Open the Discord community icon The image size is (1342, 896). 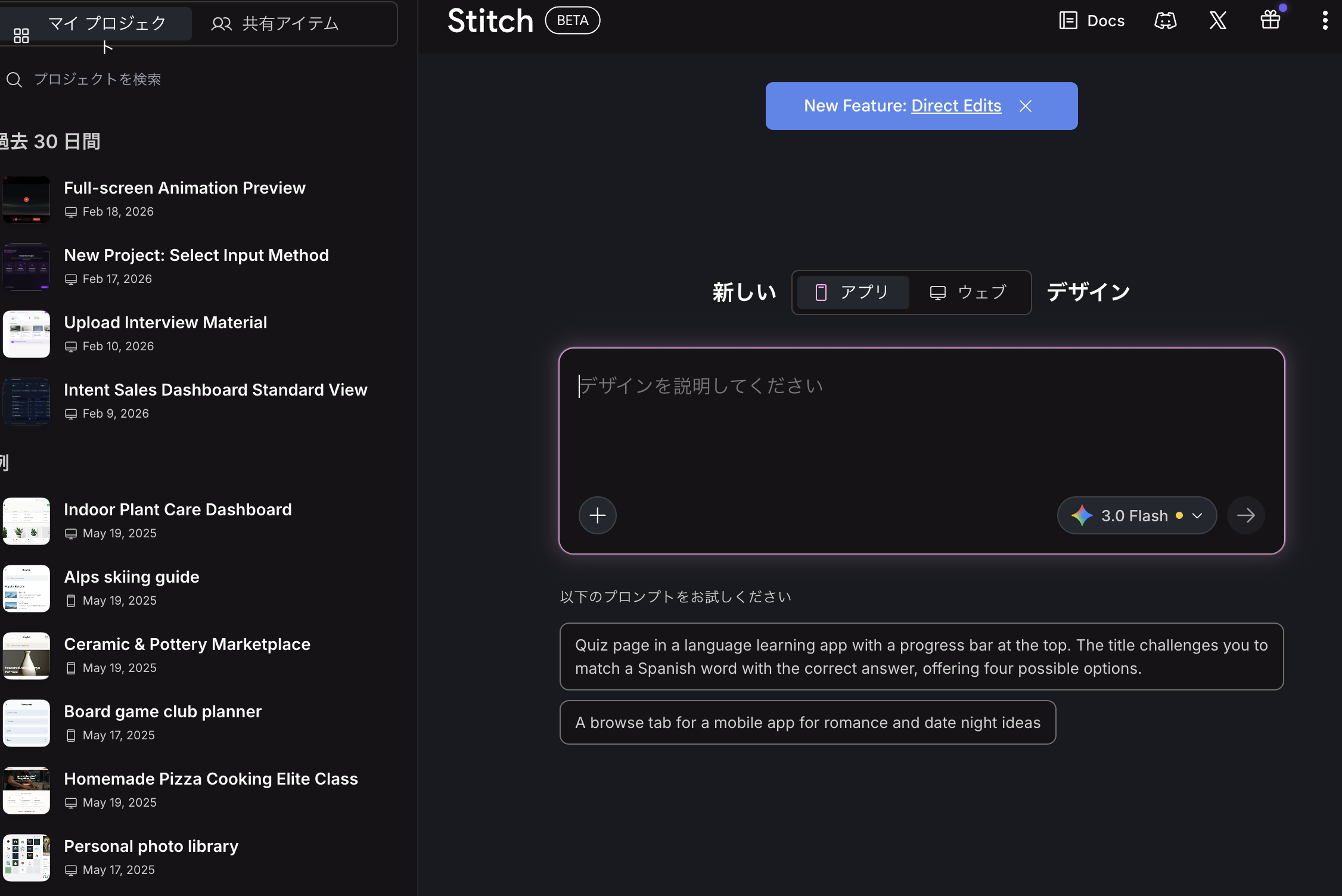point(1165,21)
